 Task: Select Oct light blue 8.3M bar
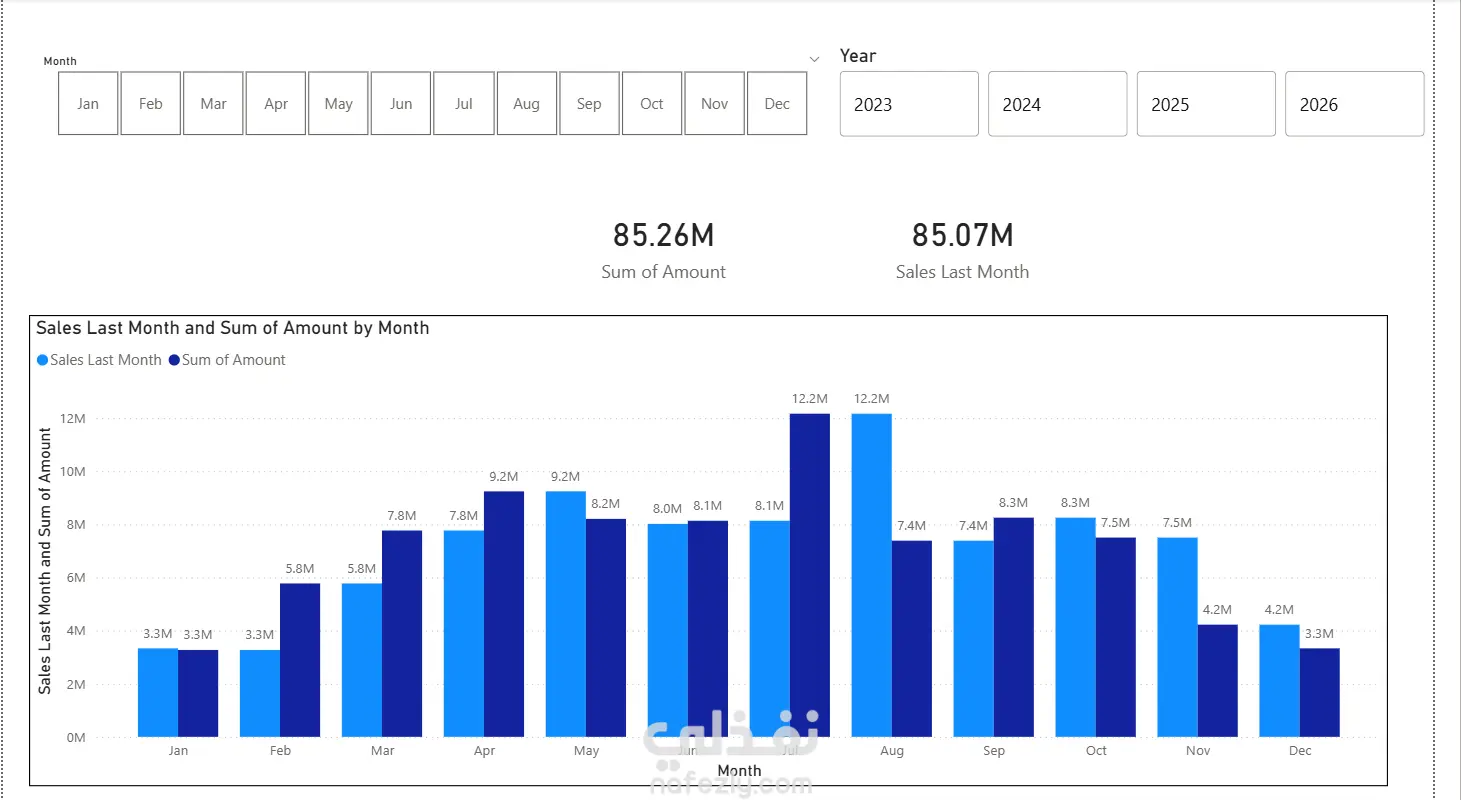1076,628
